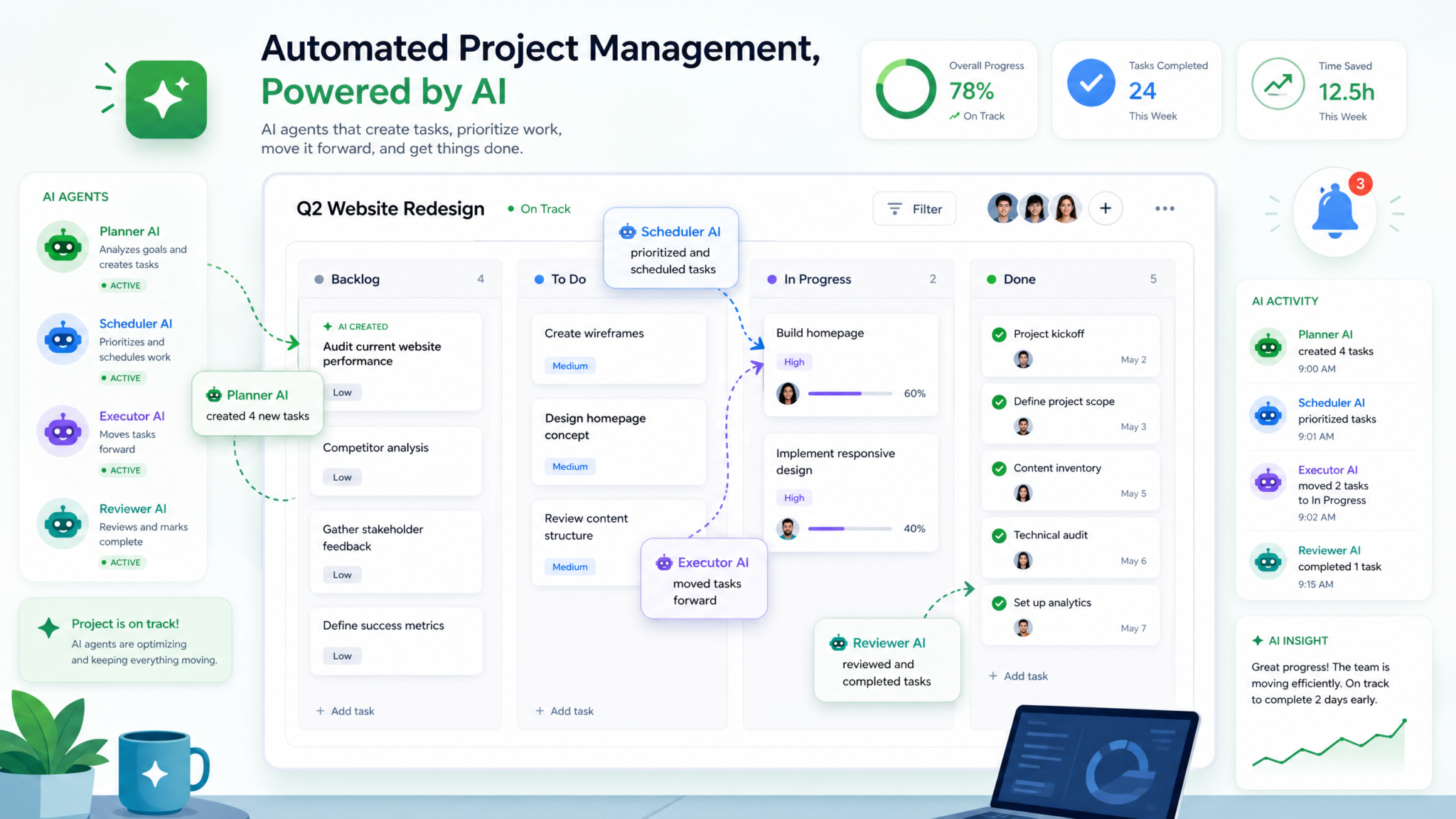Click the Scheduler AI avatar in AI Activity

tap(1268, 414)
